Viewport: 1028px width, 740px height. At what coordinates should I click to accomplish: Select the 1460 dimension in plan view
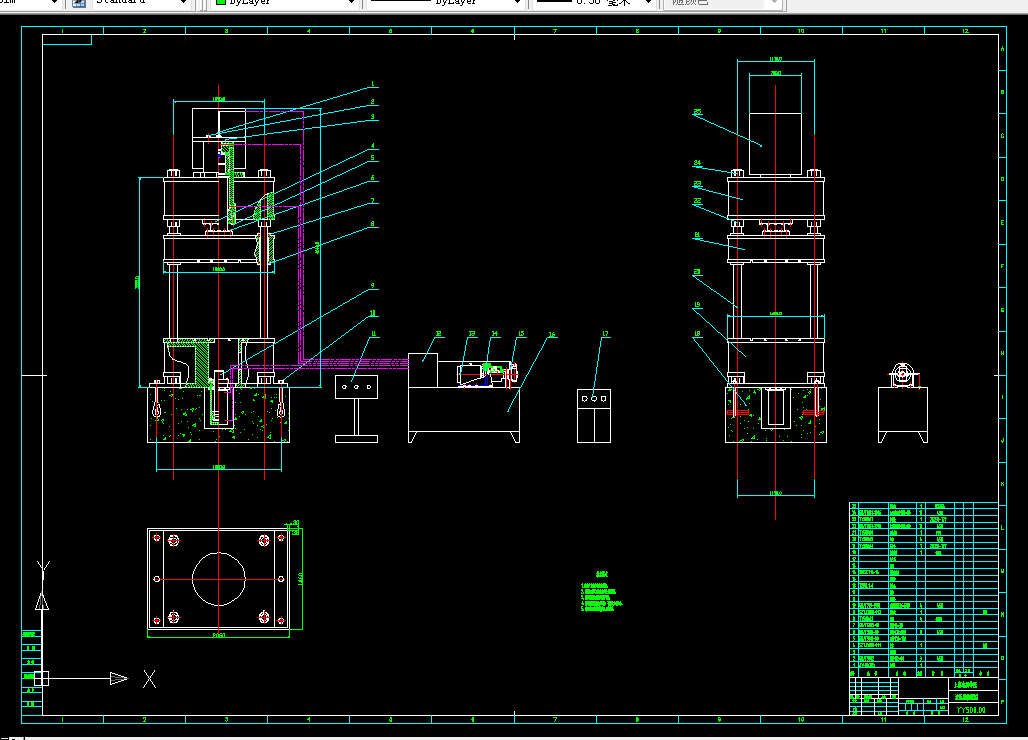[x=300, y=579]
